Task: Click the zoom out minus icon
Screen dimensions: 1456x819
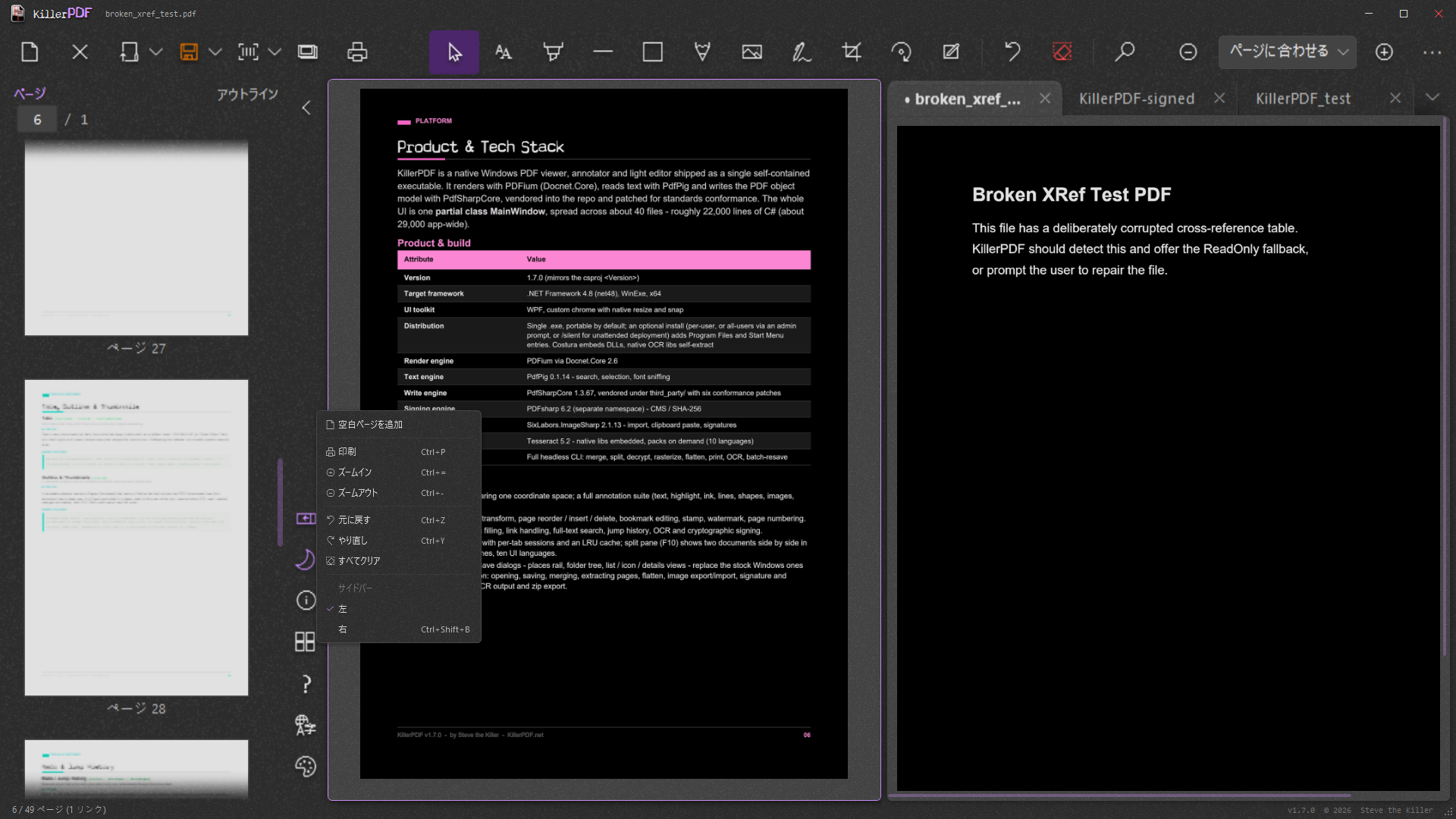Action: coord(1188,52)
